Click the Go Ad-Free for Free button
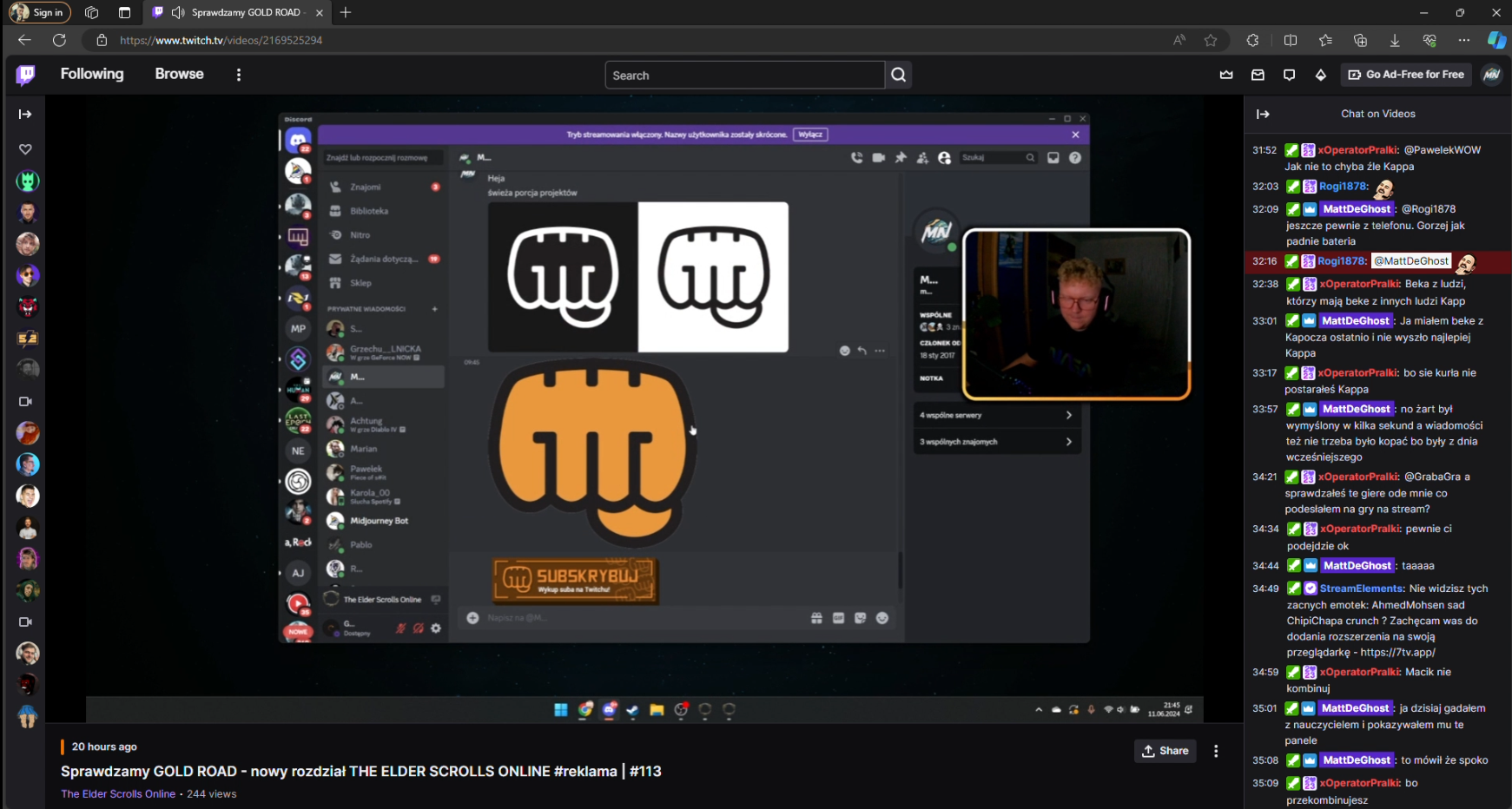This screenshot has width=1512, height=809. click(x=1405, y=75)
